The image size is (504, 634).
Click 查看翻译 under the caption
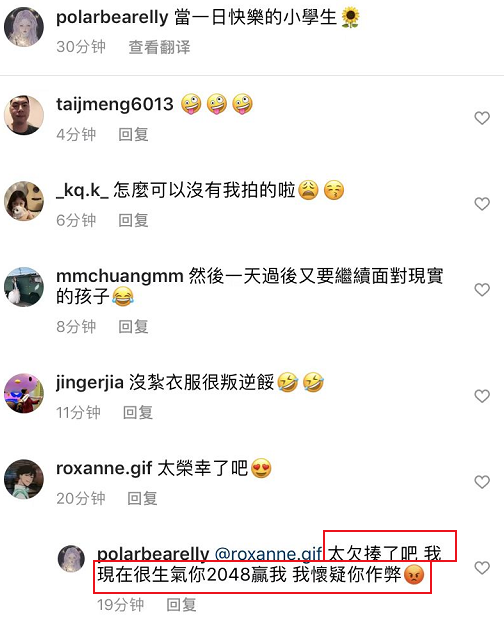pos(159,47)
